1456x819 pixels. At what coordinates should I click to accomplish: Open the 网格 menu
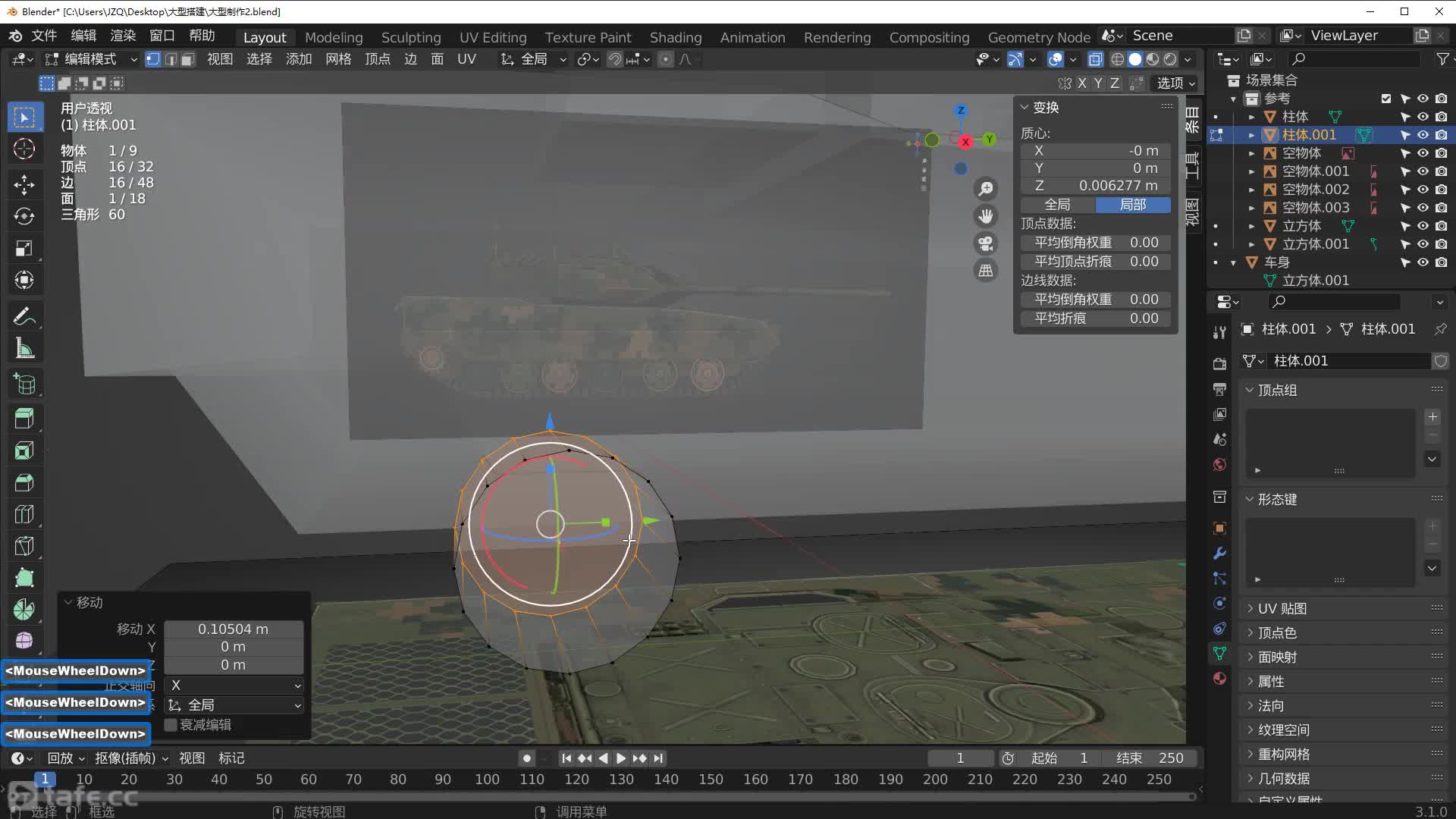click(337, 59)
